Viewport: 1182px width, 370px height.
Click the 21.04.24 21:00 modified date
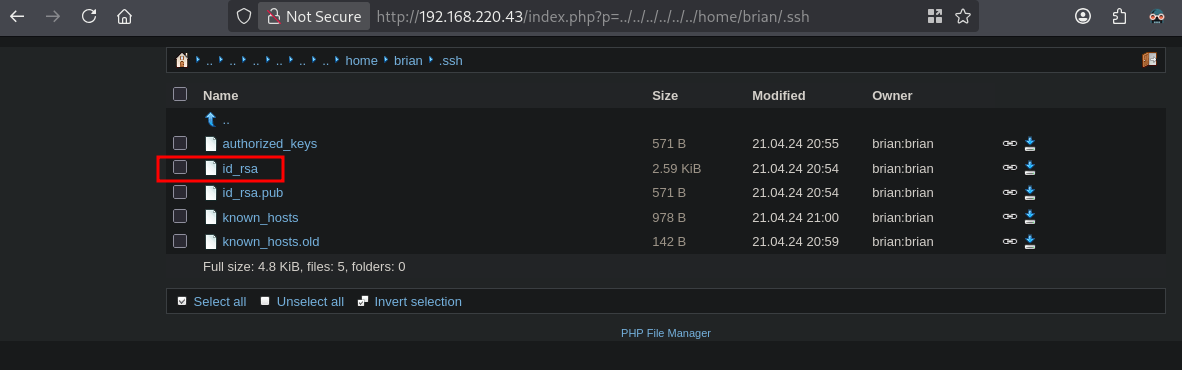tap(795, 218)
